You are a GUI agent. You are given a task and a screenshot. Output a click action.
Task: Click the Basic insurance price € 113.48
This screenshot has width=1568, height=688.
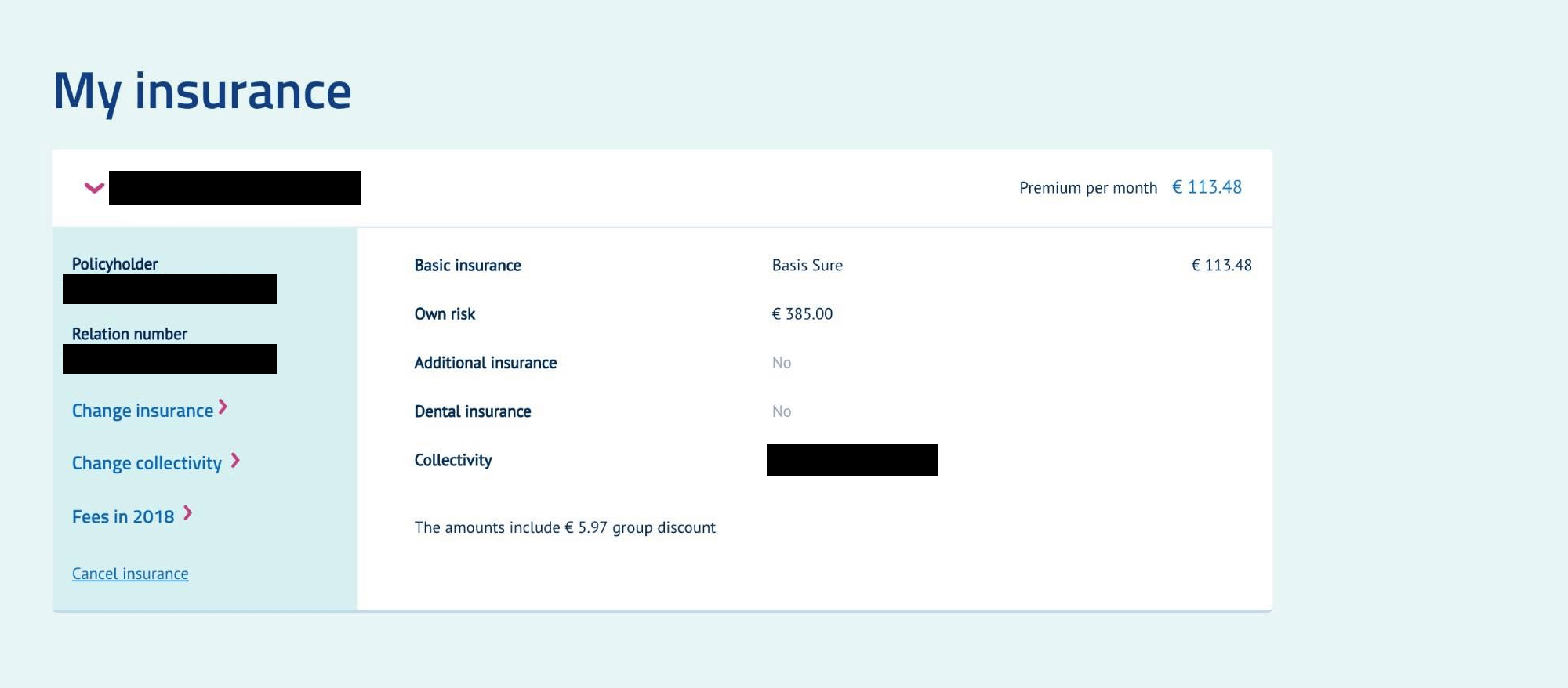[x=1221, y=266]
